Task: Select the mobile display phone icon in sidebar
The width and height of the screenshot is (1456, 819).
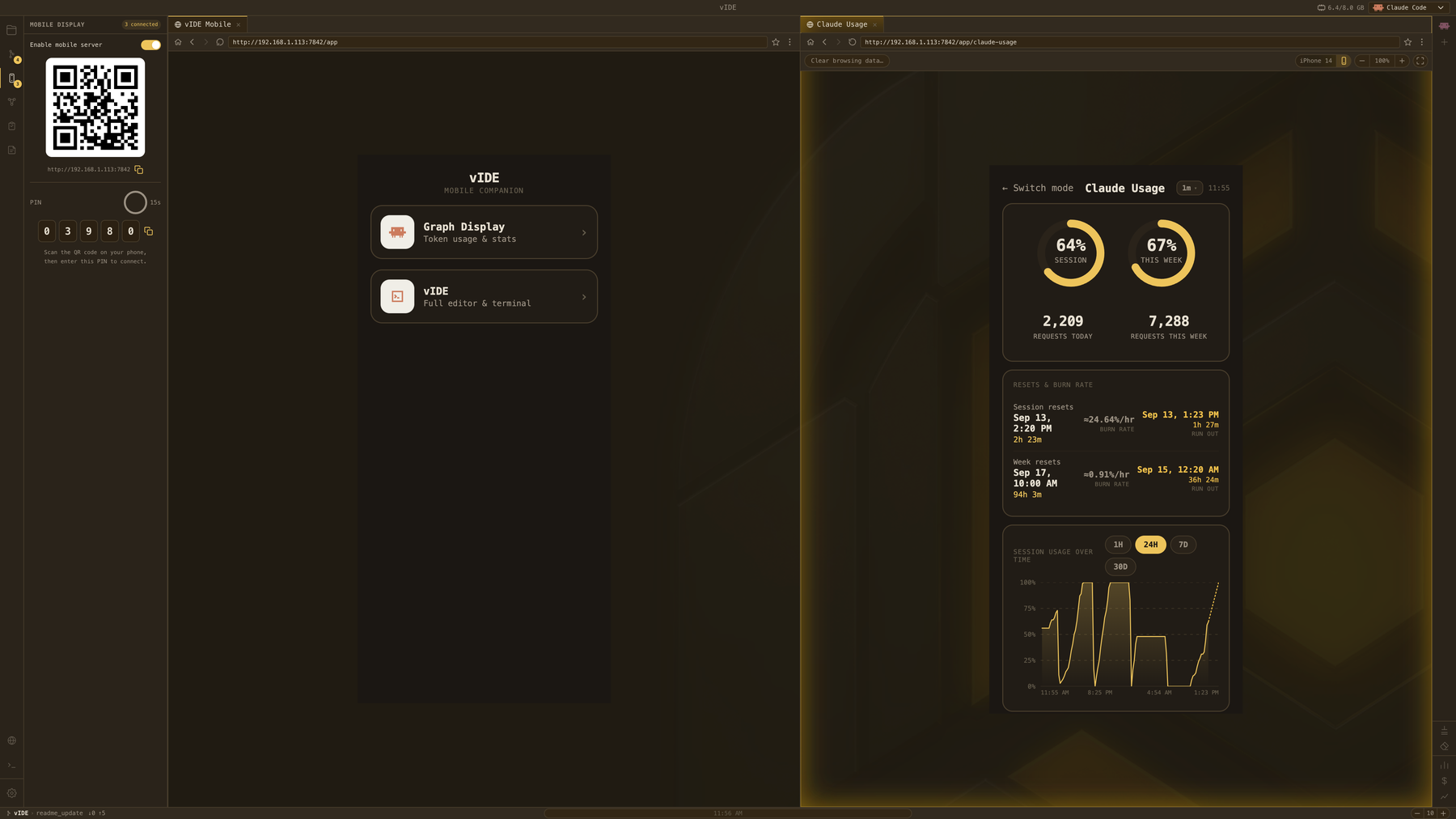Action: pos(12,79)
